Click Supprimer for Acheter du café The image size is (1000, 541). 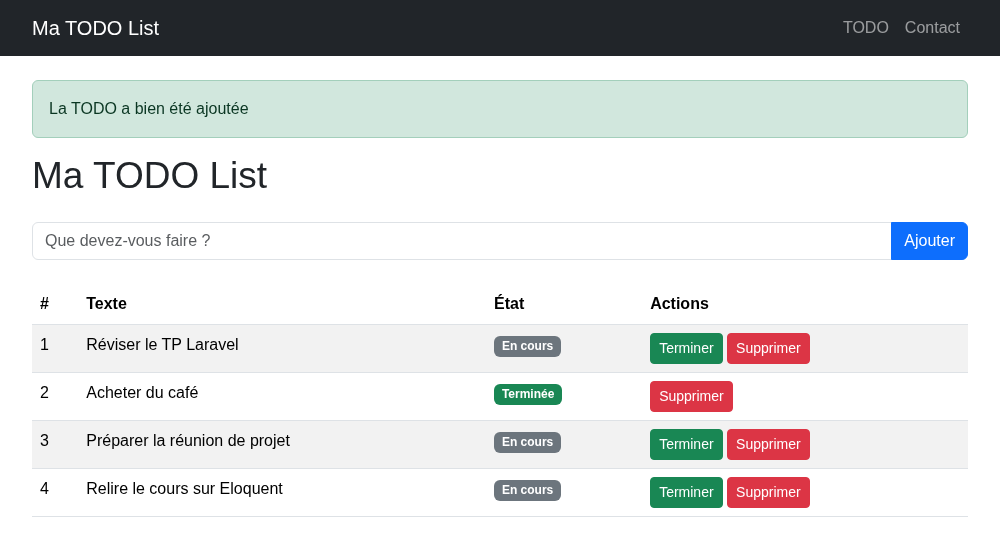click(x=691, y=396)
